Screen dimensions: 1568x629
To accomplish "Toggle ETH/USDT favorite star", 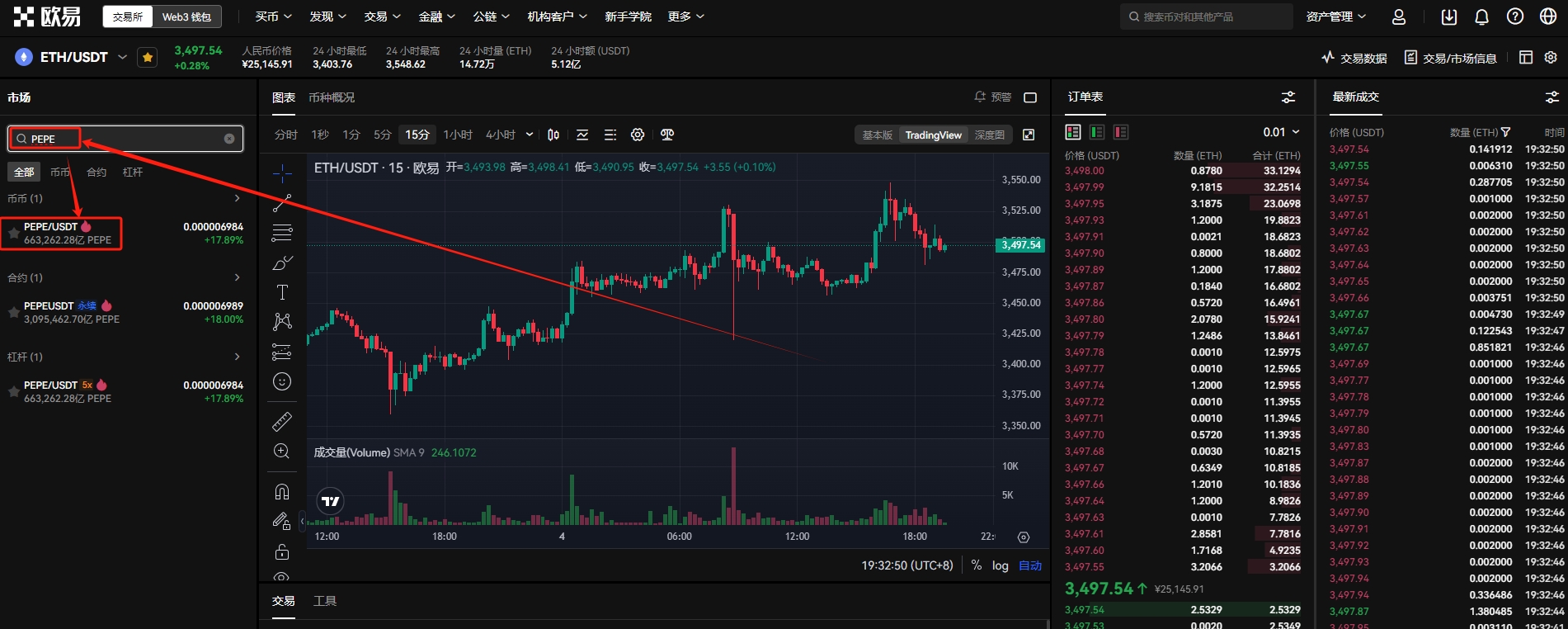I will tap(148, 57).
